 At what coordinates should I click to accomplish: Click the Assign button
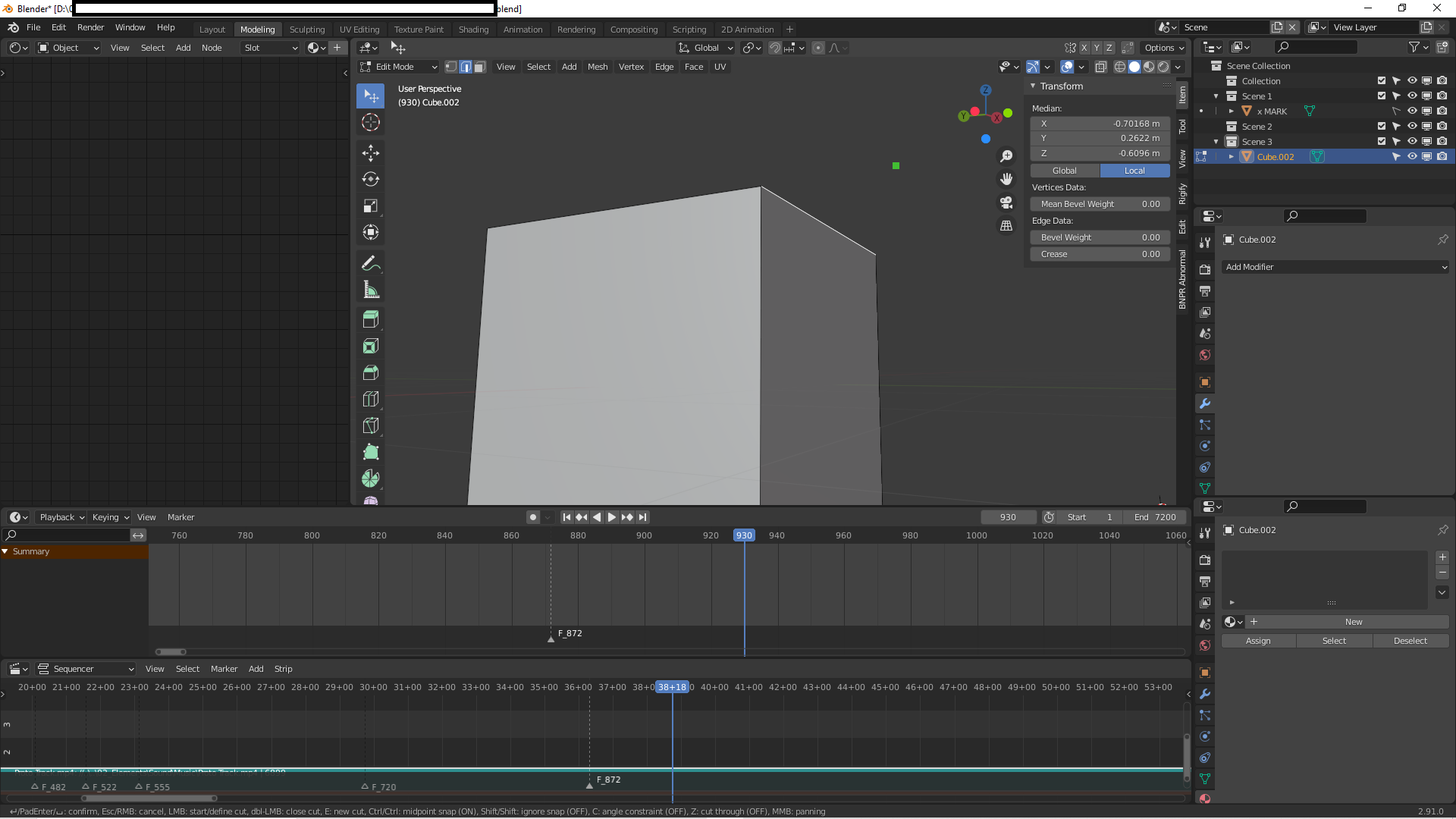(x=1258, y=641)
